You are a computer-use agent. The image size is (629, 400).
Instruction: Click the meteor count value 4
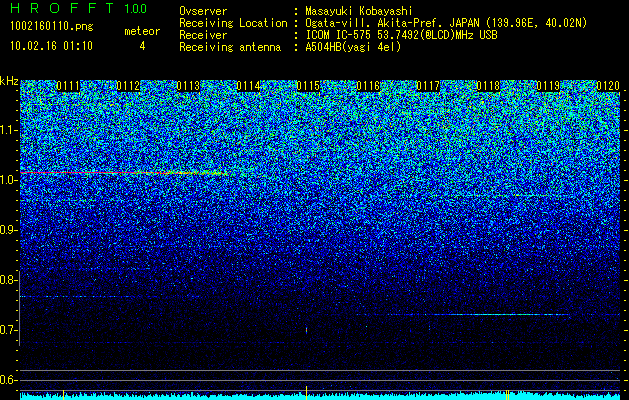(x=142, y=46)
